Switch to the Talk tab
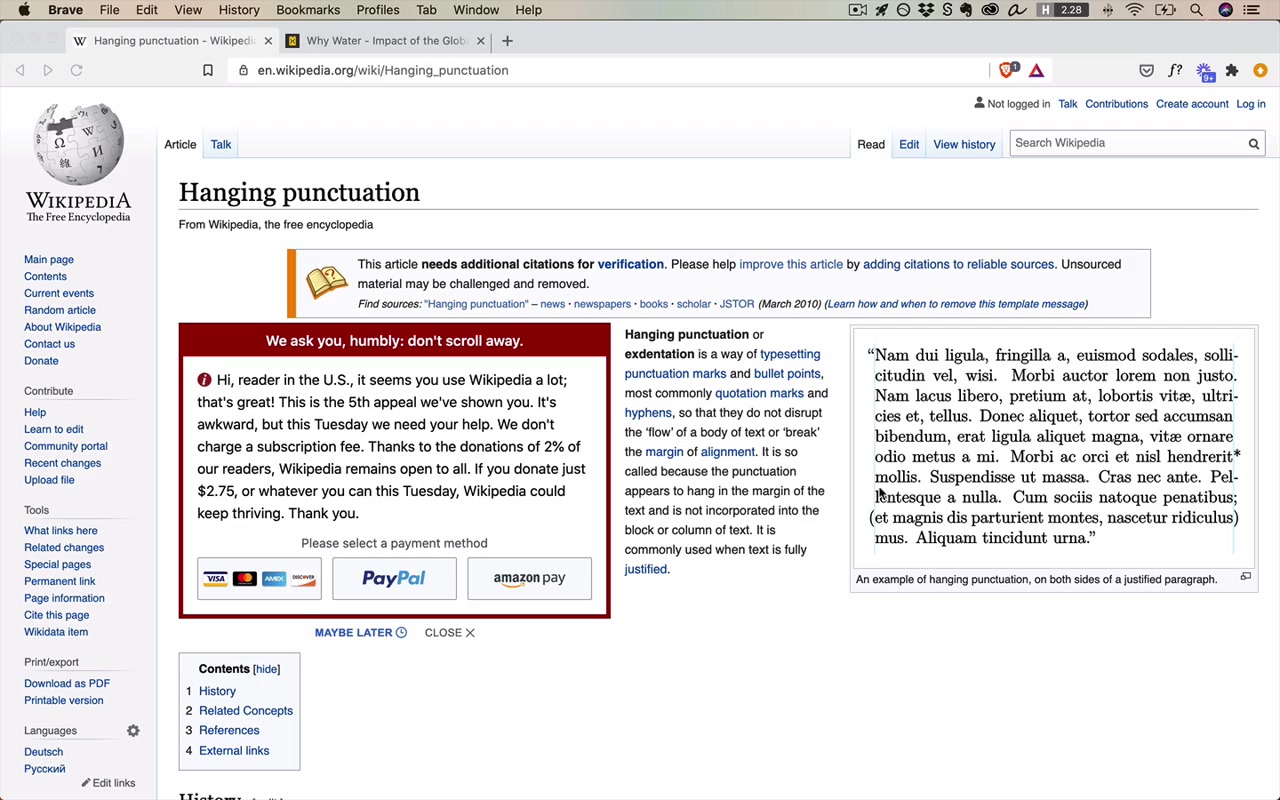1280x800 pixels. tap(221, 144)
